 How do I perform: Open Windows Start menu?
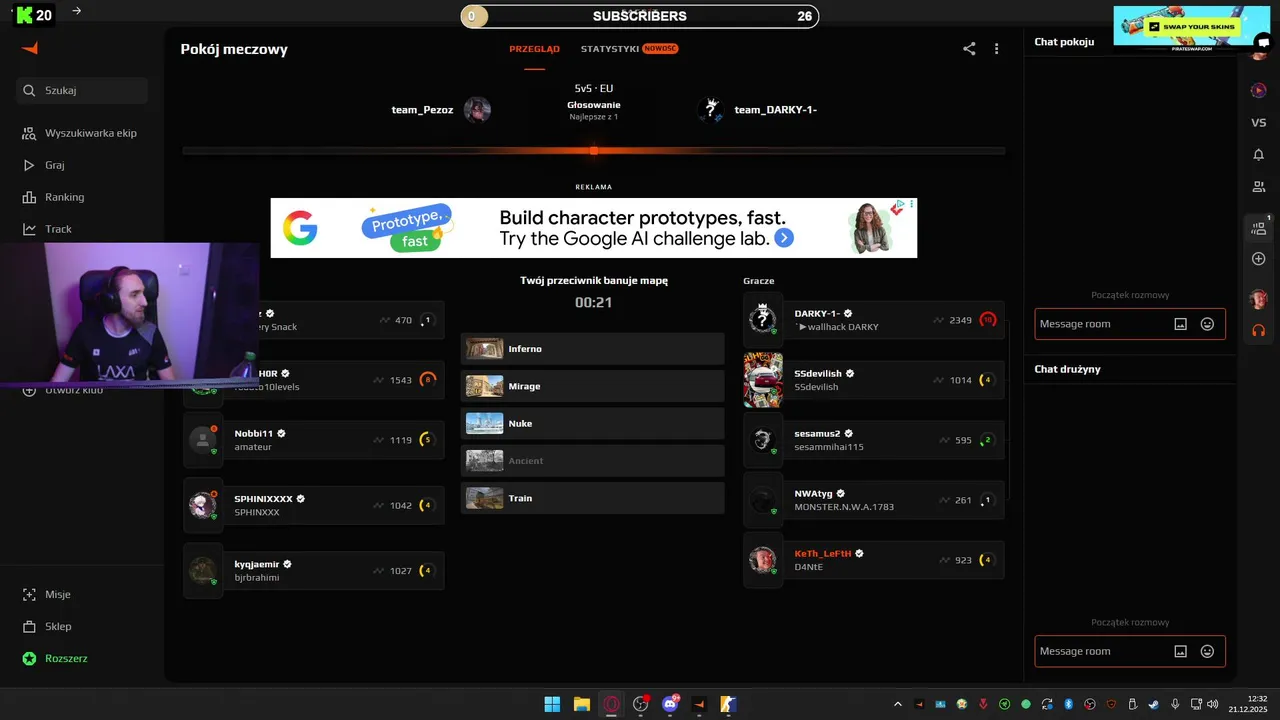coord(552,704)
